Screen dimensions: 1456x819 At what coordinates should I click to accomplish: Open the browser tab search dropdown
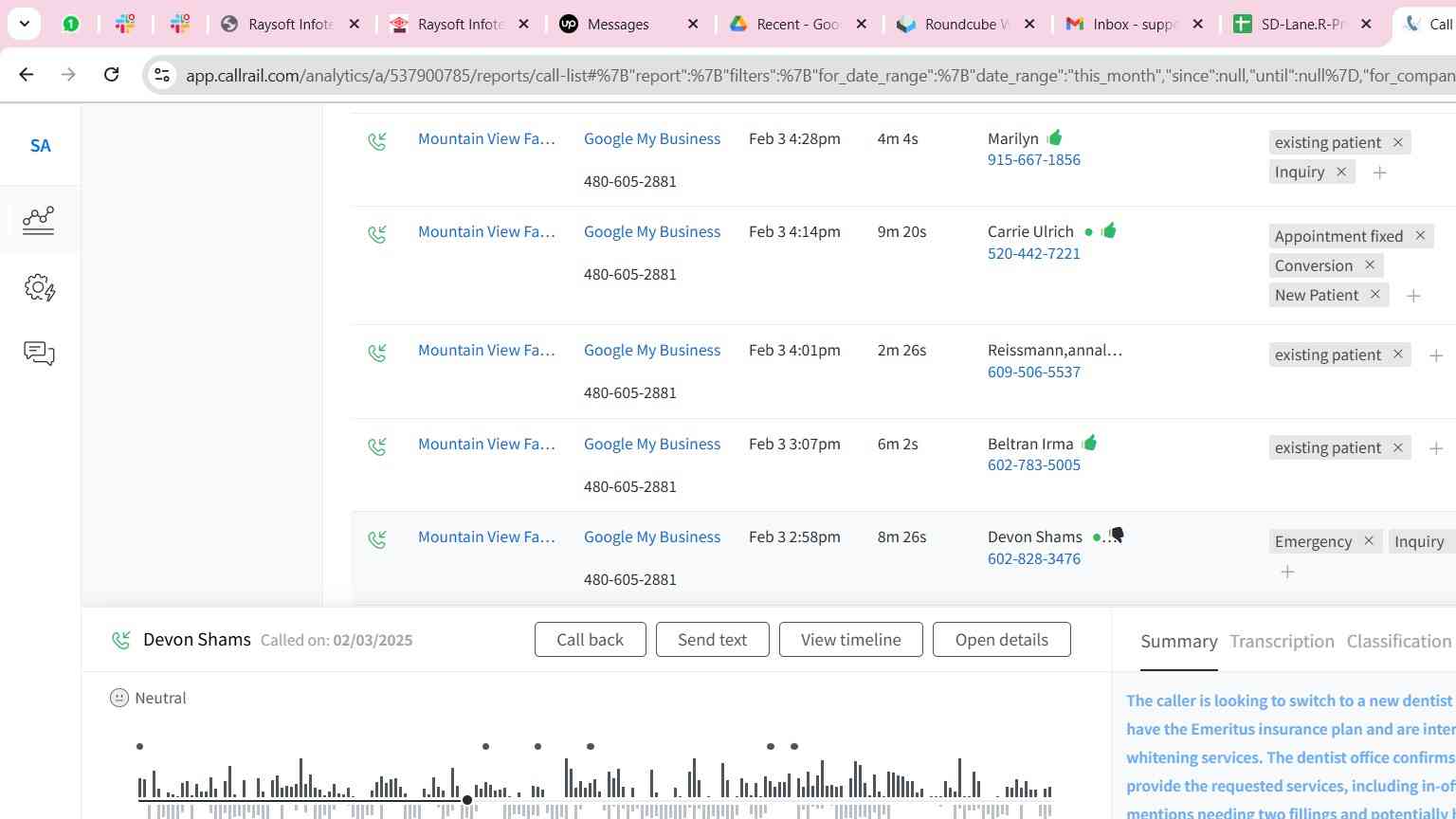(x=24, y=24)
